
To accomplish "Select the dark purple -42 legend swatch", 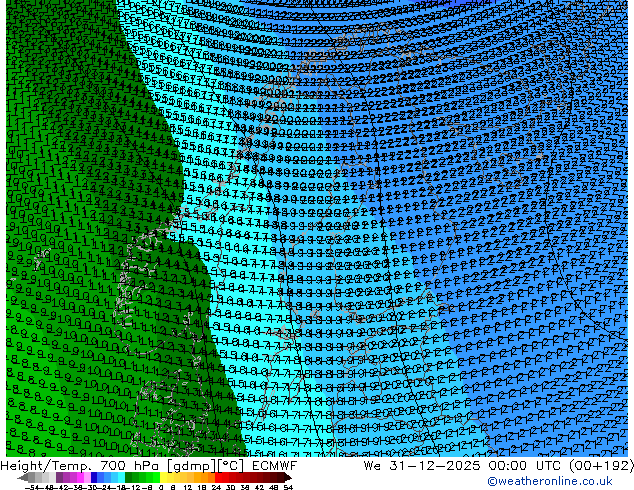I will [59, 477].
